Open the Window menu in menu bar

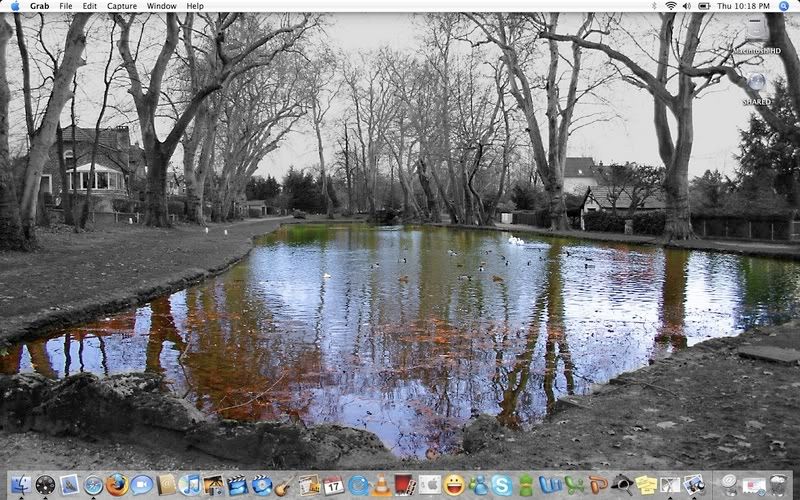[x=161, y=6]
